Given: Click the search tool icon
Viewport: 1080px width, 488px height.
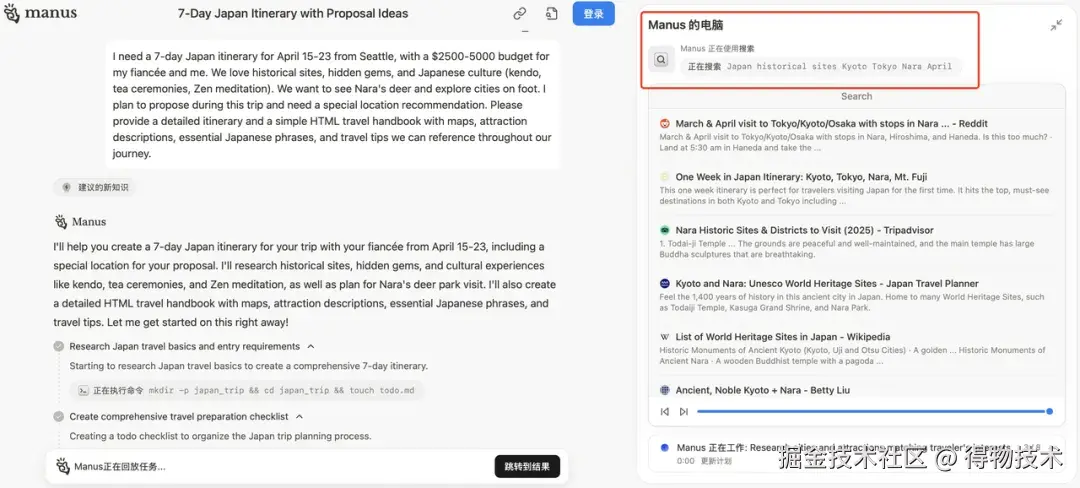Looking at the screenshot, I should click(661, 60).
